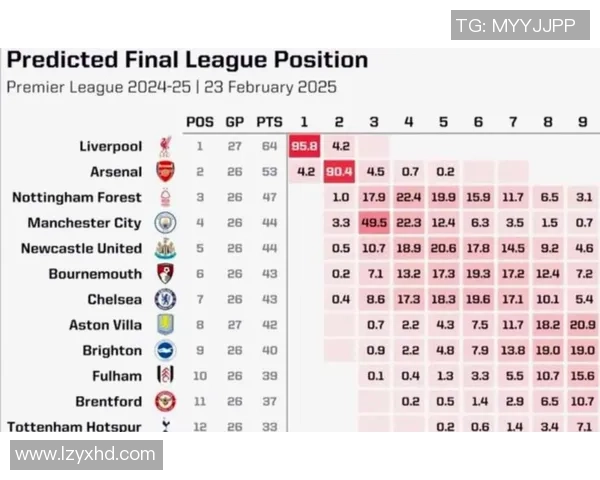Select the Fulham club badge icon
The height and width of the screenshot is (480, 600).
[x=165, y=376]
